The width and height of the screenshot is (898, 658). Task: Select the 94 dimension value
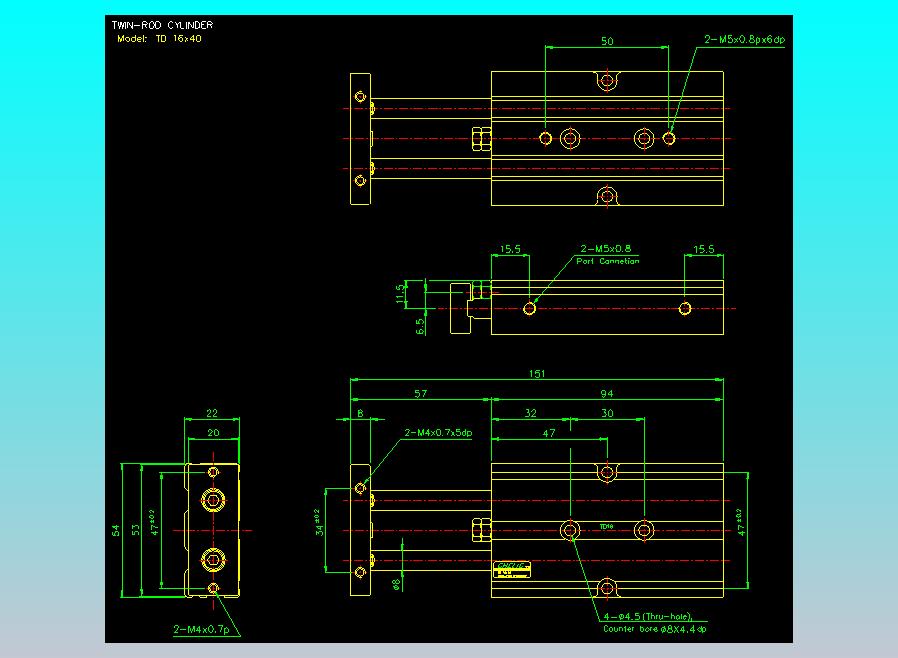pos(606,394)
